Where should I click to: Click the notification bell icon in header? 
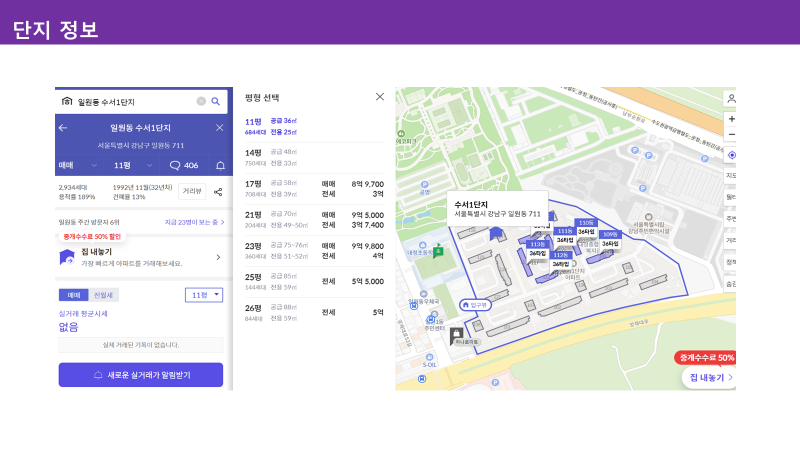(x=220, y=165)
